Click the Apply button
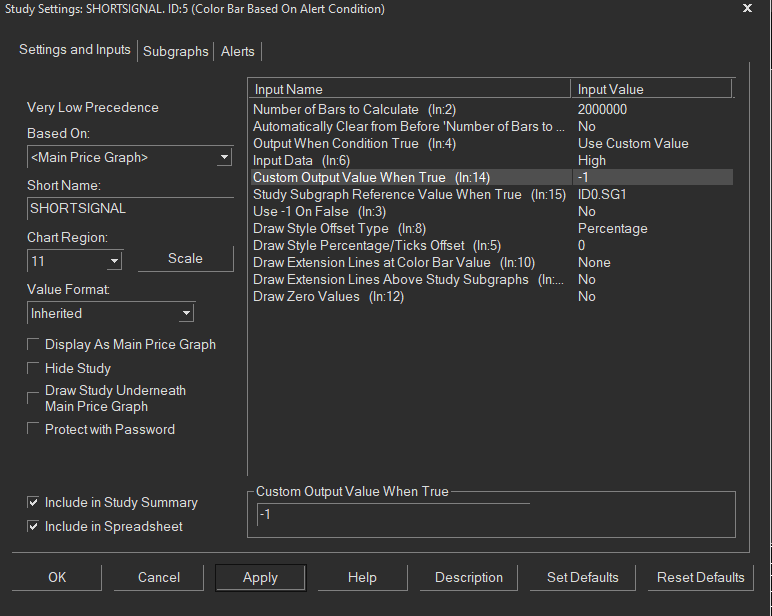Image resolution: width=772 pixels, height=616 pixels. pyautogui.click(x=260, y=578)
